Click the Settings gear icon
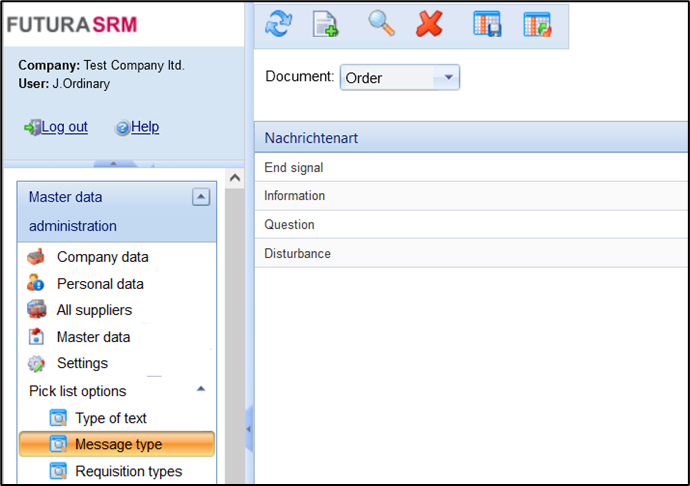Viewport: 690px width, 486px height. (x=37, y=363)
